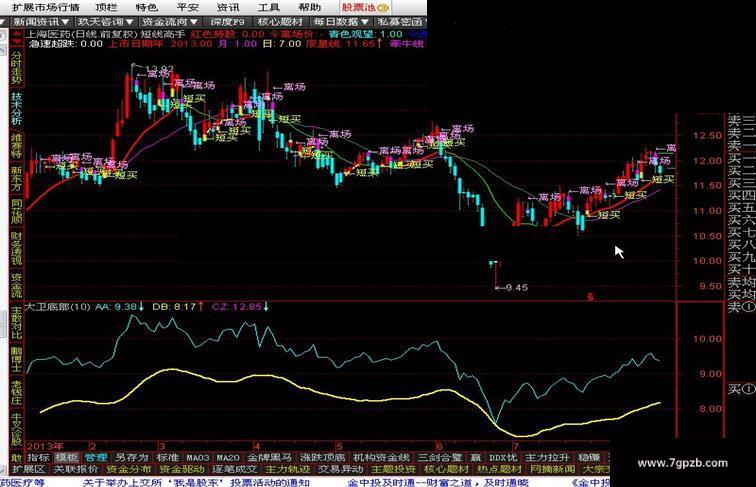756x487 pixels.
Task: Expand the 每日数据 dropdown
Action: 341,22
